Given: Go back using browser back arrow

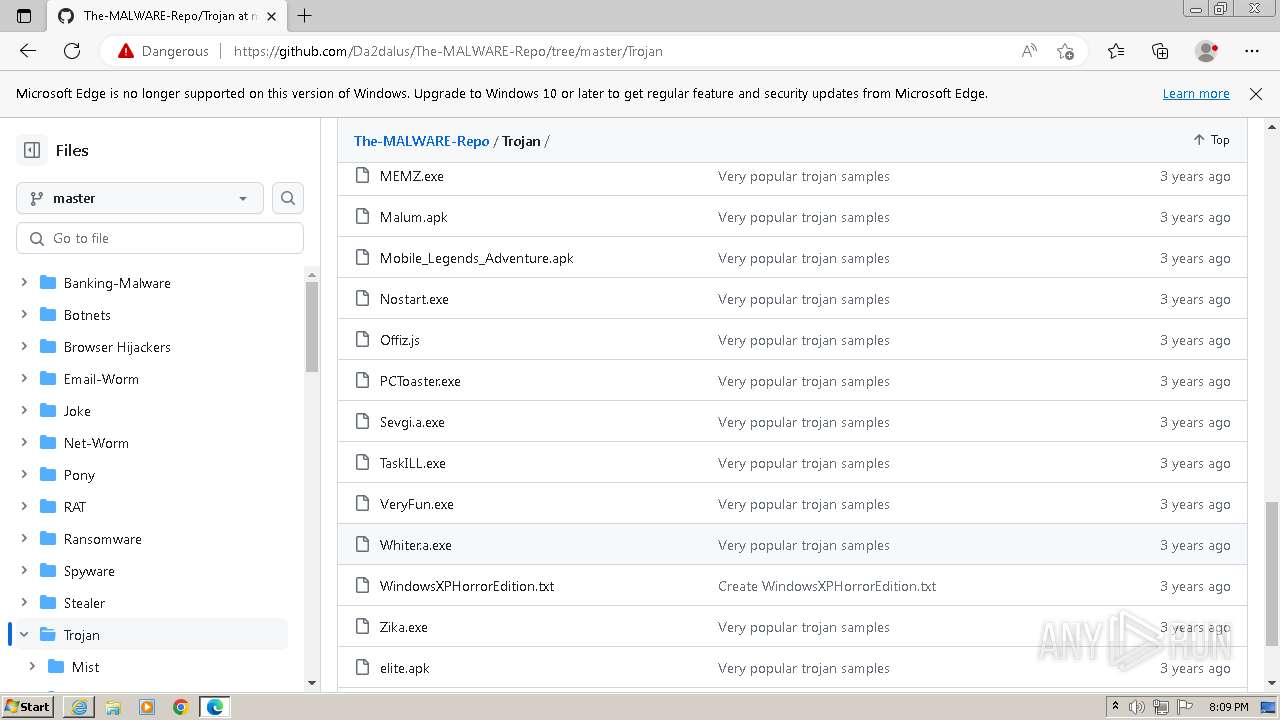Looking at the screenshot, I should (28, 51).
